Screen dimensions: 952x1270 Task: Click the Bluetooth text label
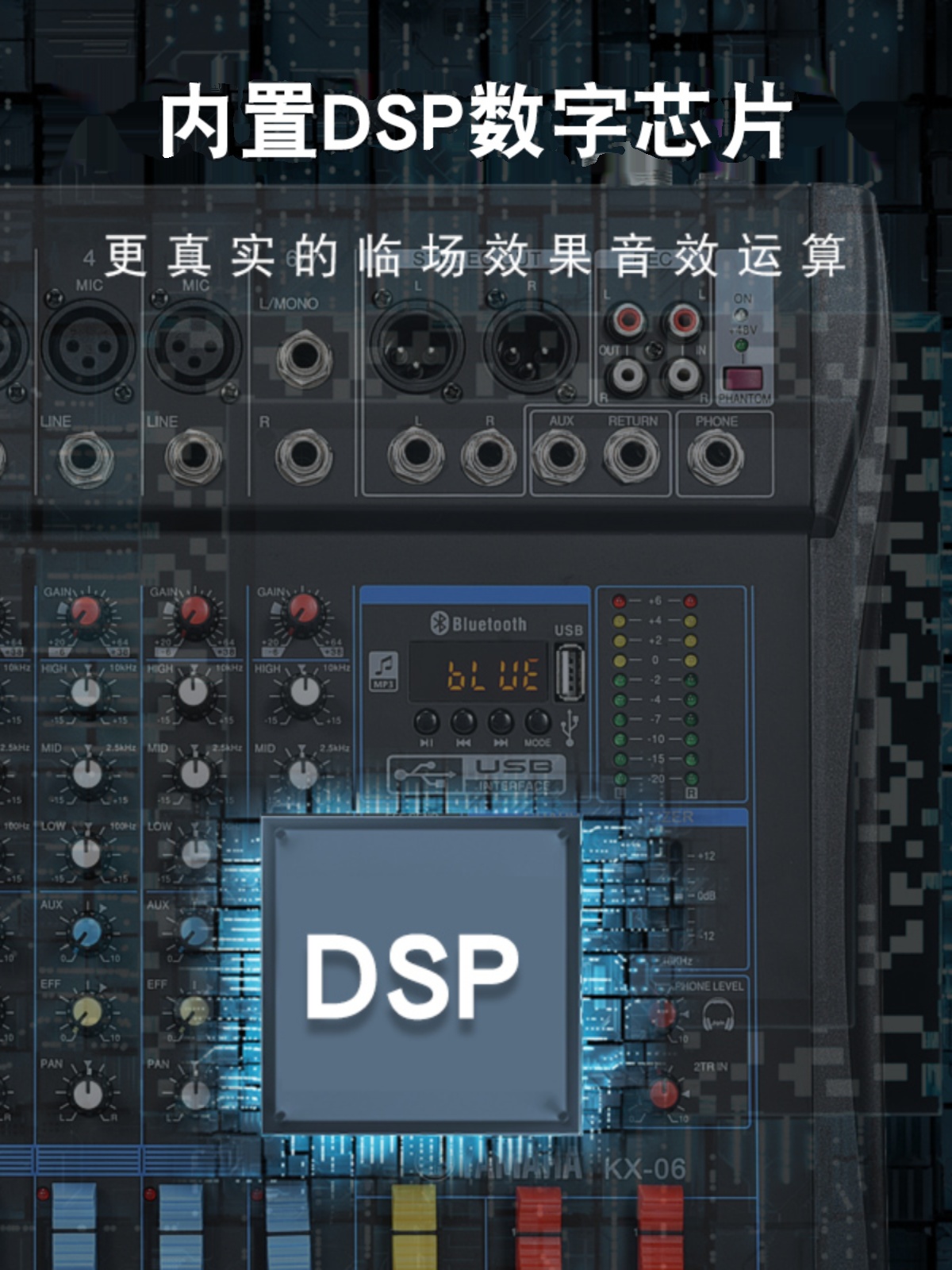[489, 625]
